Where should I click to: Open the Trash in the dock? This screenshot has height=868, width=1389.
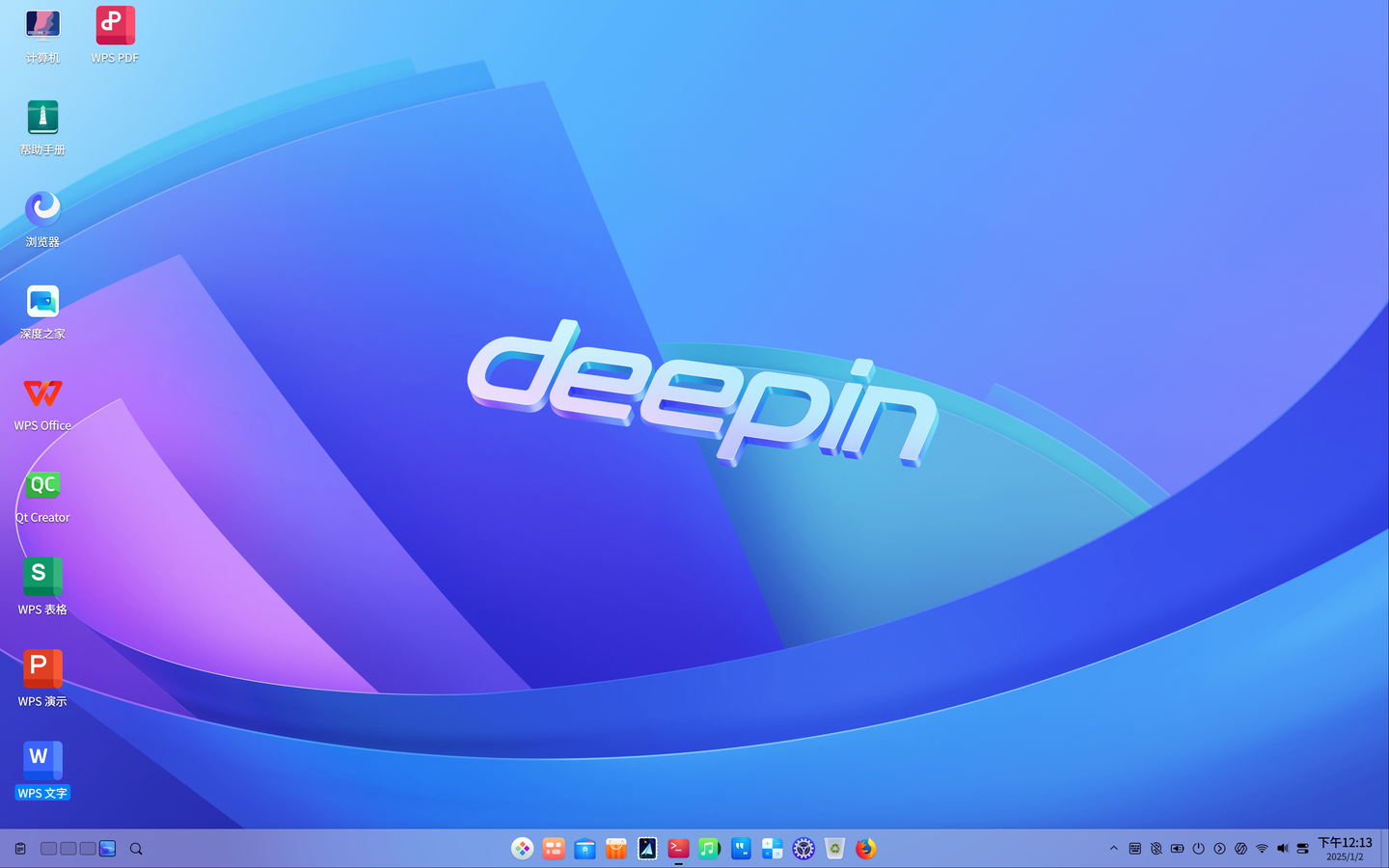tap(834, 849)
